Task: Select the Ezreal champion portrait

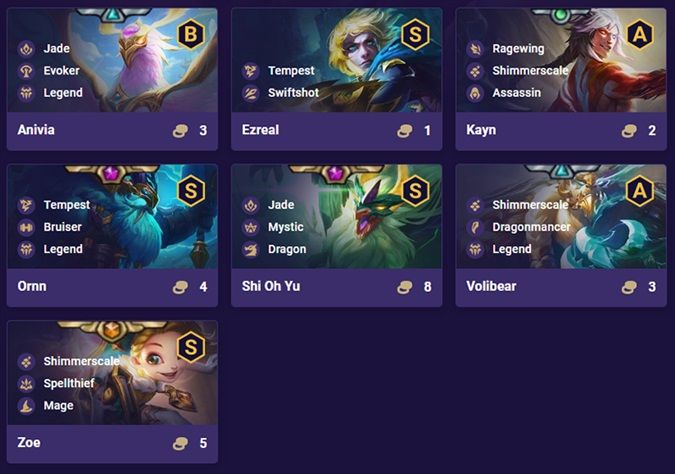Action: click(x=337, y=60)
